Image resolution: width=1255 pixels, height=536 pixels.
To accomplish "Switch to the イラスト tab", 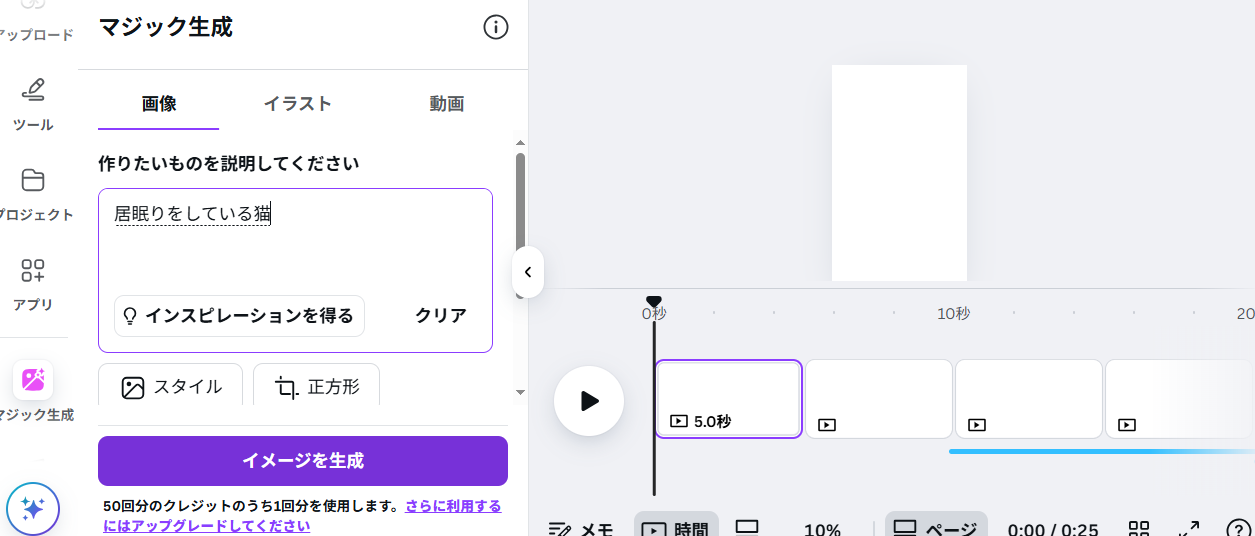I will tap(298, 104).
